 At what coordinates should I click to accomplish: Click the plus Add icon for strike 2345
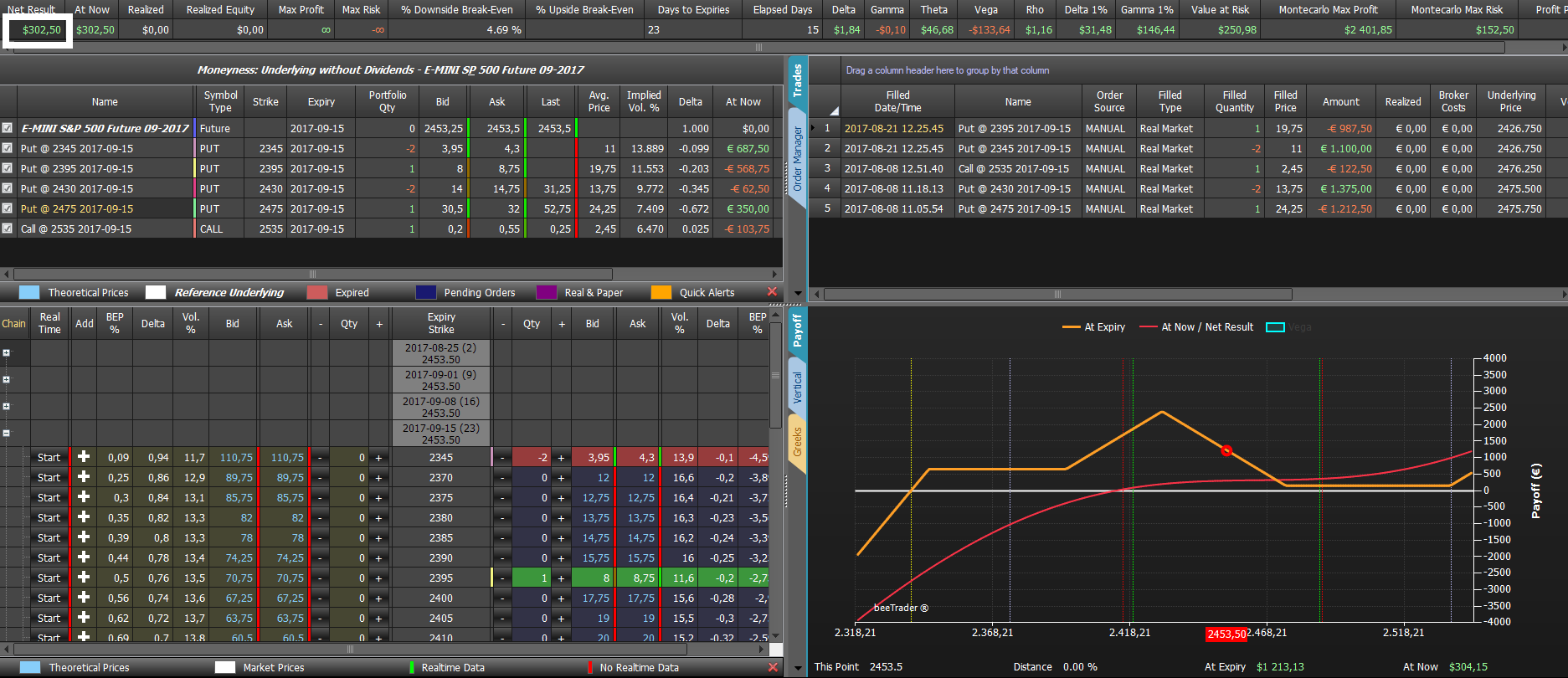pos(84,457)
